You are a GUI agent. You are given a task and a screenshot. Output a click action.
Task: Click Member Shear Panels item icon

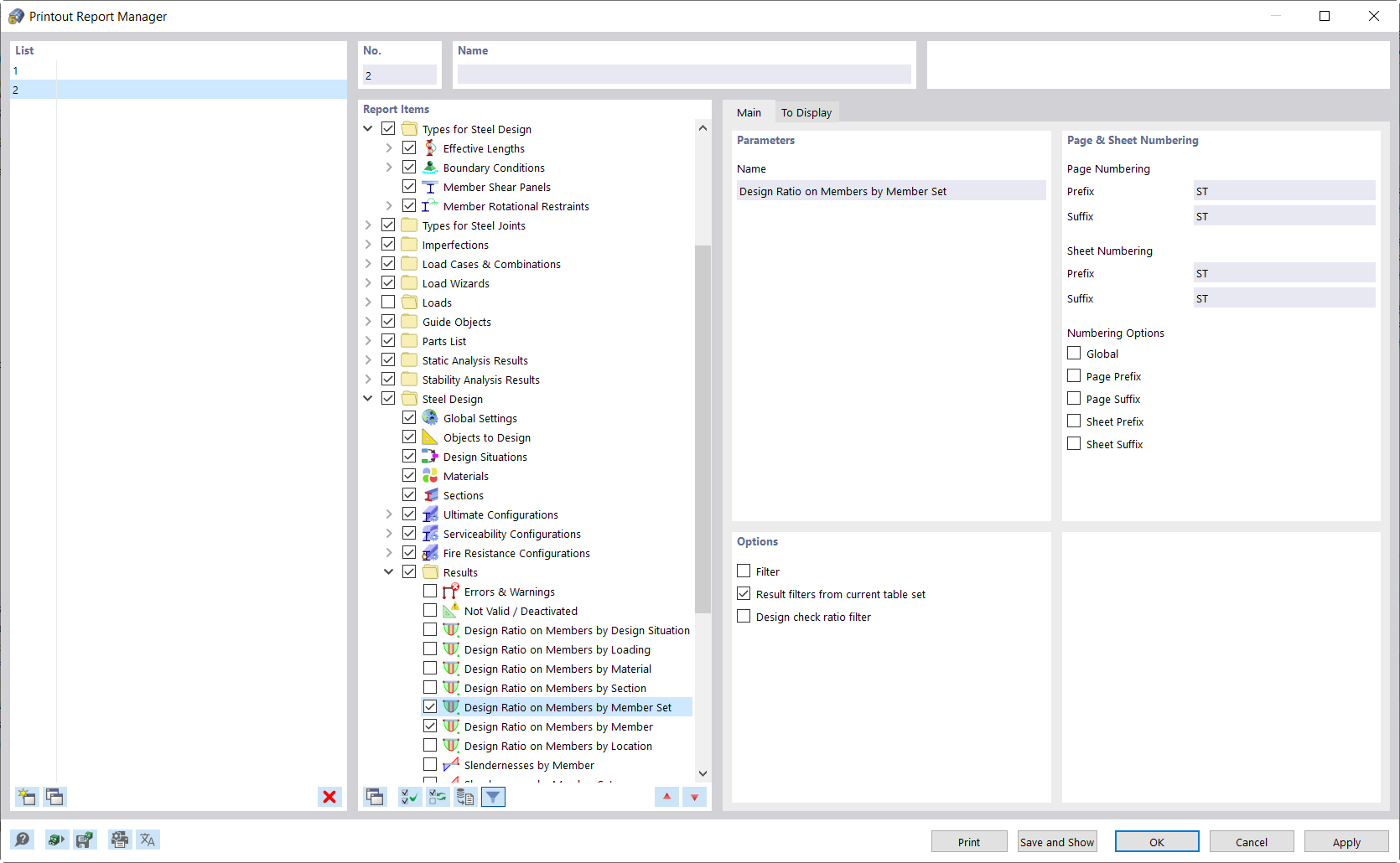(430, 187)
